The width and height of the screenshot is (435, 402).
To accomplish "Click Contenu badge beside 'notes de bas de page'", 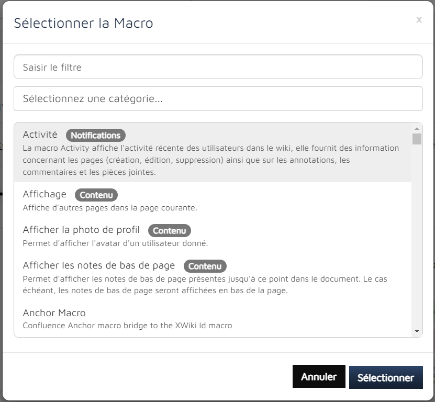I will (x=205, y=266).
